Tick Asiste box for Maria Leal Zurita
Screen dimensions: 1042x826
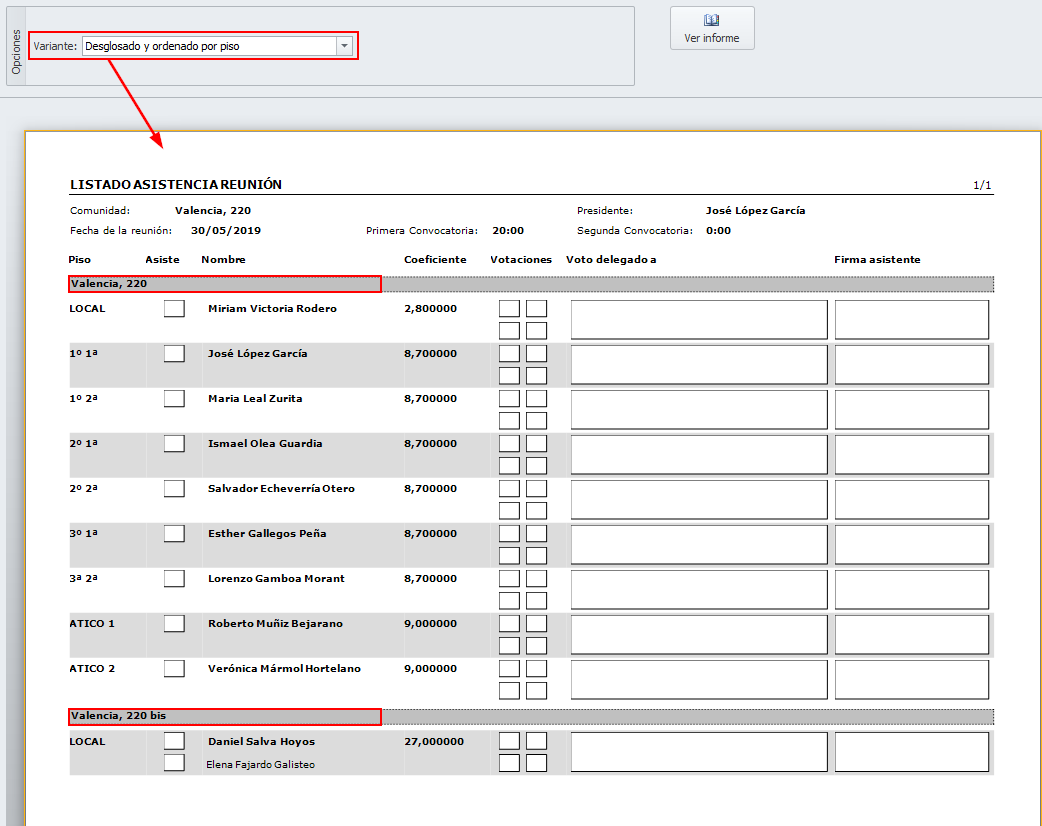(x=174, y=398)
